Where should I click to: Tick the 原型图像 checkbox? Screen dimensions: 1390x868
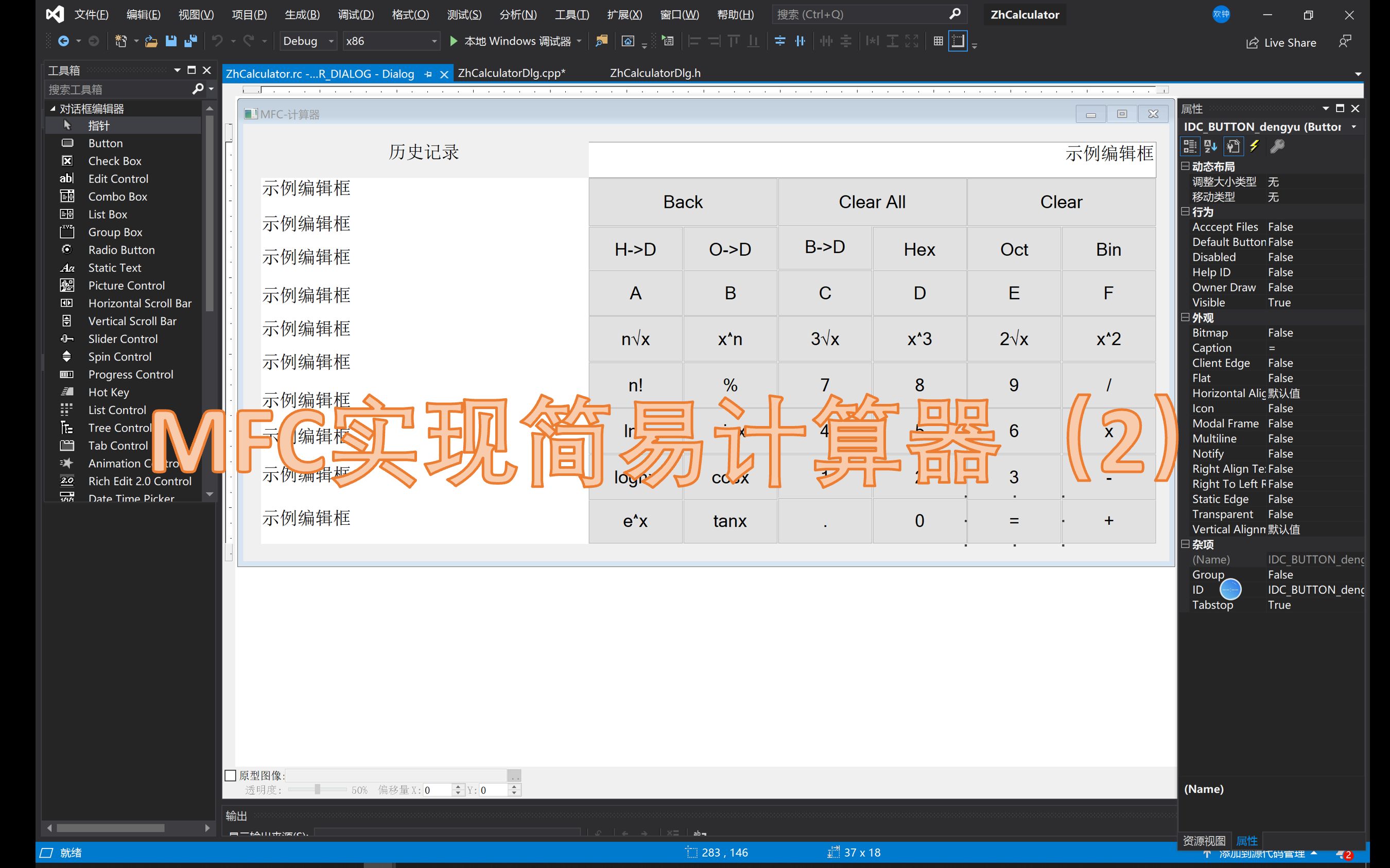230,775
